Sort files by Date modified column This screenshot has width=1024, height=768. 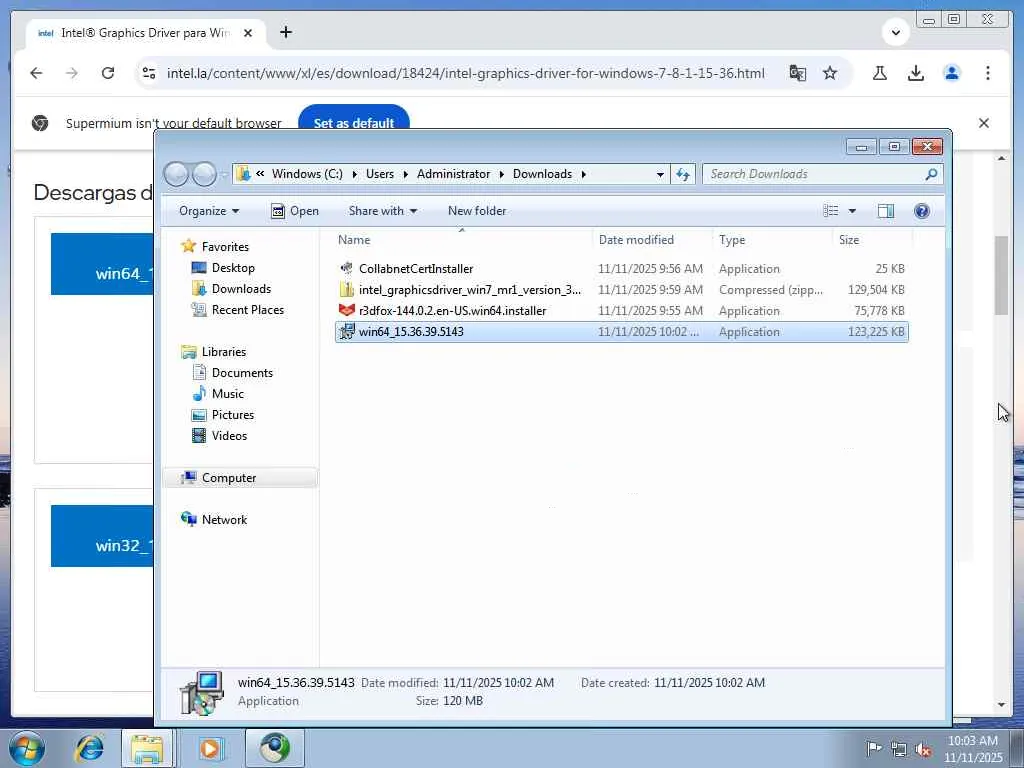[x=652, y=240]
